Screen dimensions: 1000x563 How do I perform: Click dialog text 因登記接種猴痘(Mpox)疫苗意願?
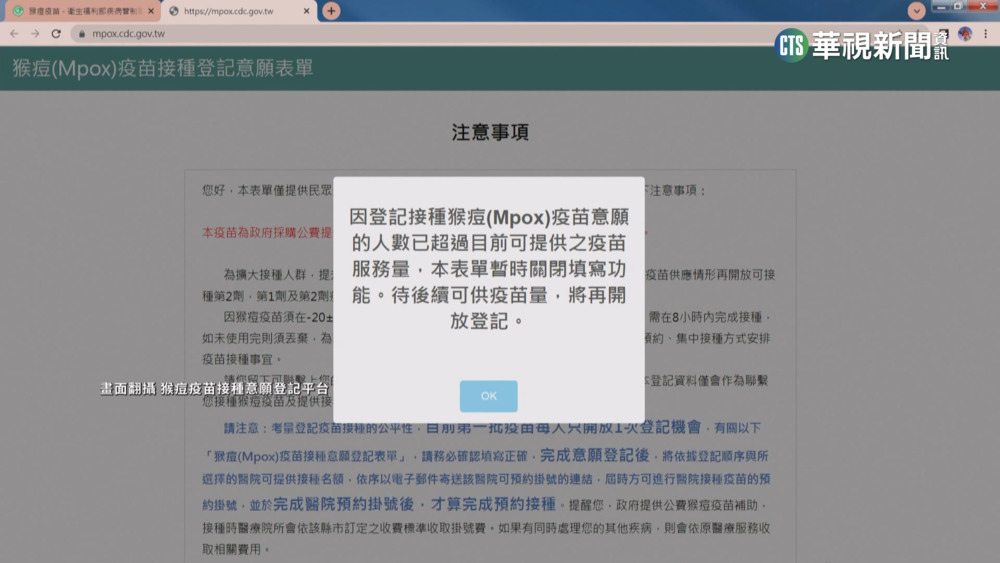pos(489,217)
